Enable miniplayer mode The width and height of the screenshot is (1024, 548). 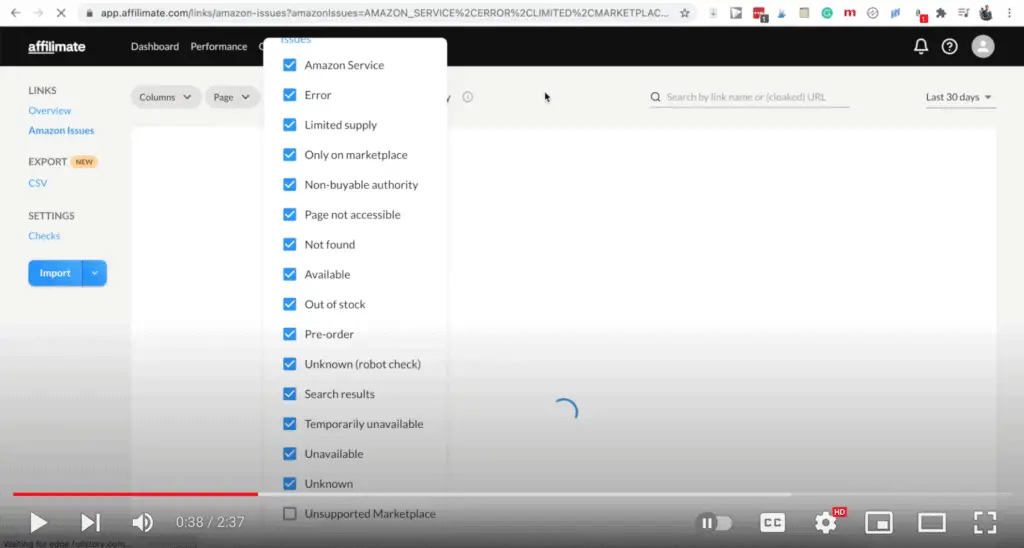[x=879, y=522]
